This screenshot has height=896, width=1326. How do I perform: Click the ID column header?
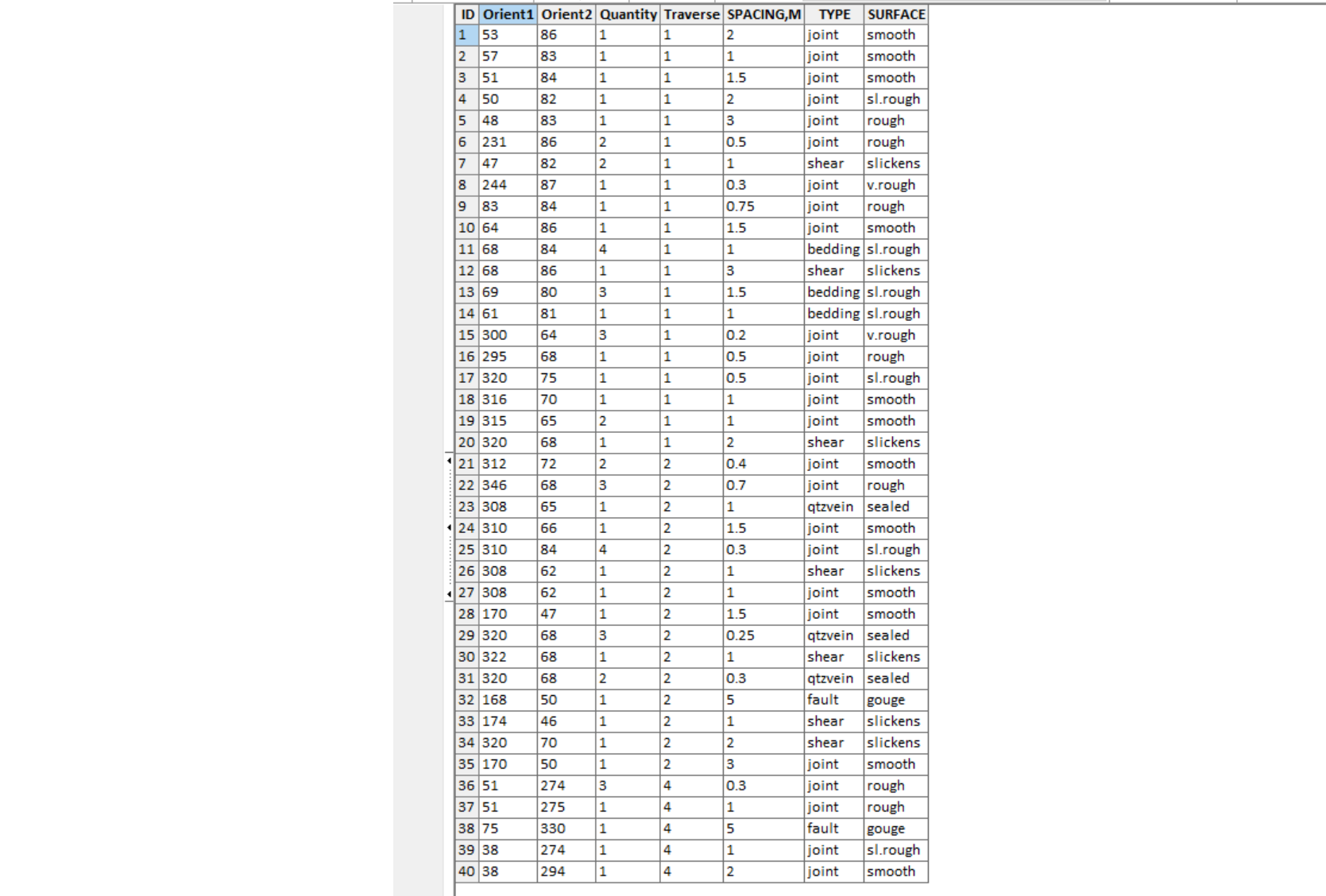pos(467,14)
